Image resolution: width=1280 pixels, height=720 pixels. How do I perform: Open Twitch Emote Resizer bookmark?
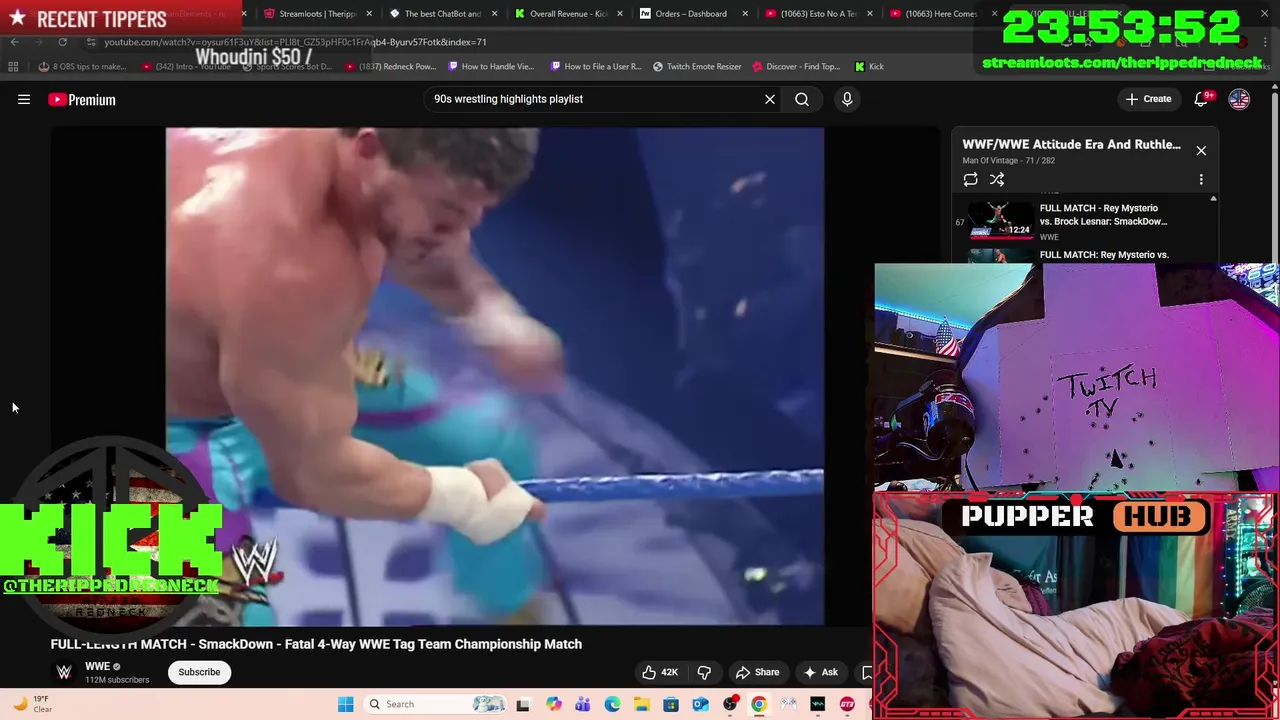(x=697, y=67)
